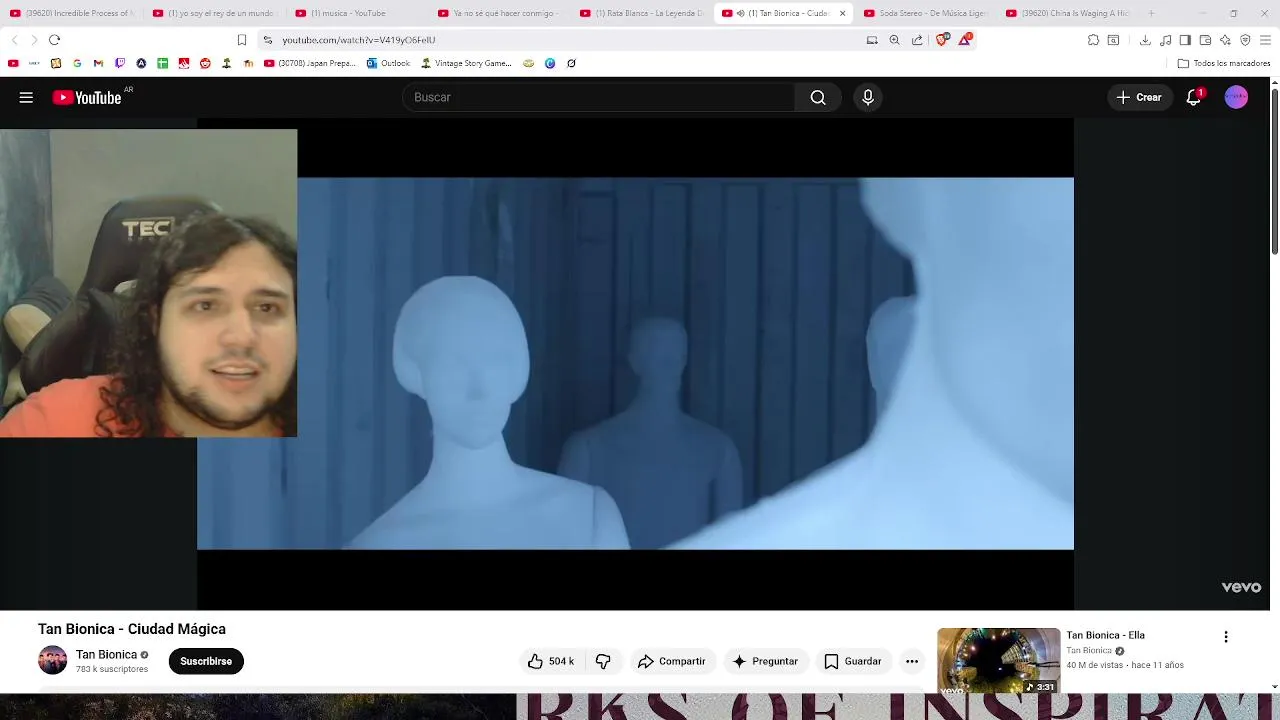The width and height of the screenshot is (1280, 720).
Task: Click the Guardar button
Action: click(853, 661)
